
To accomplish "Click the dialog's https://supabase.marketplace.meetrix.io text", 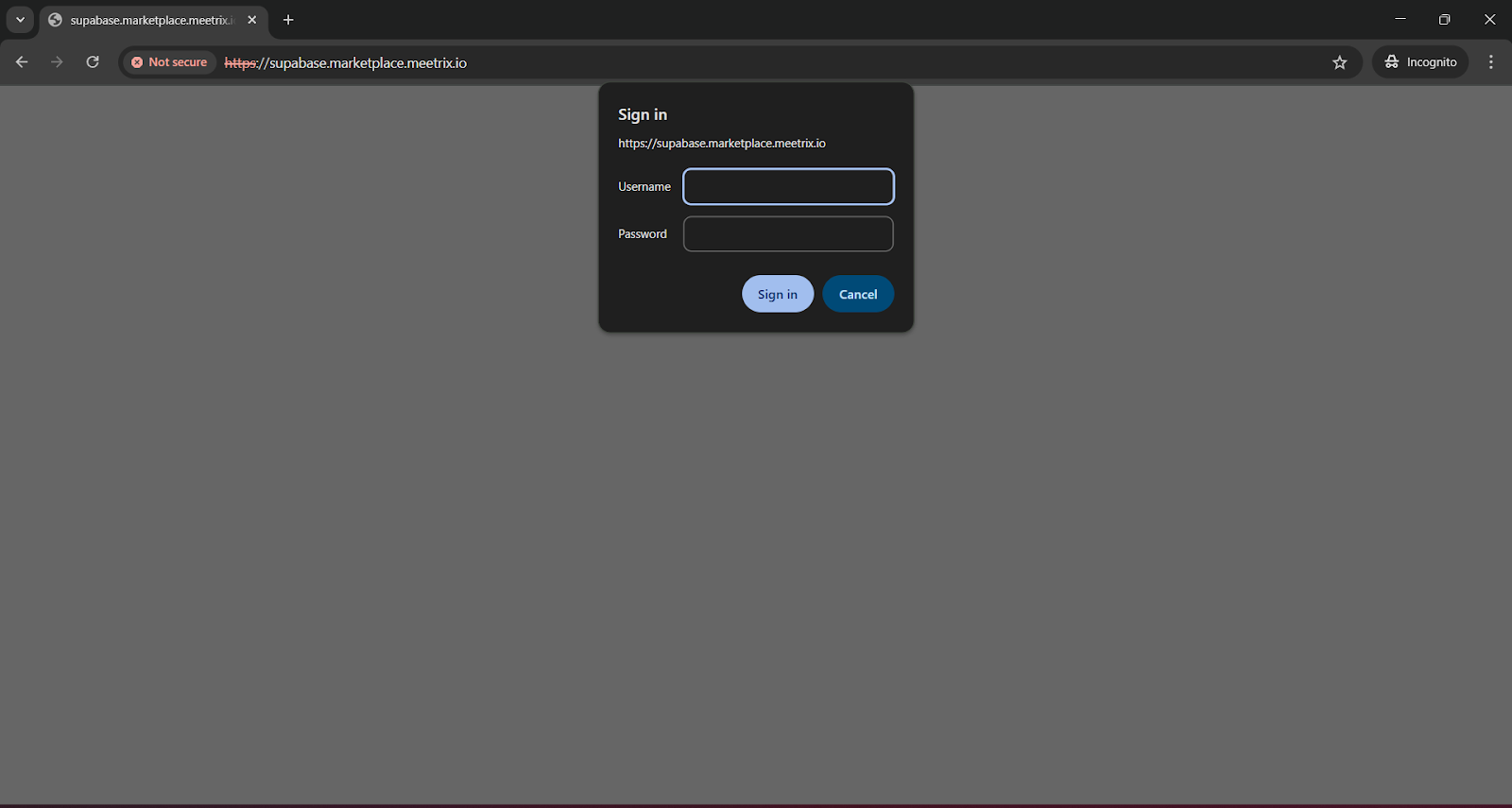I will [722, 144].
